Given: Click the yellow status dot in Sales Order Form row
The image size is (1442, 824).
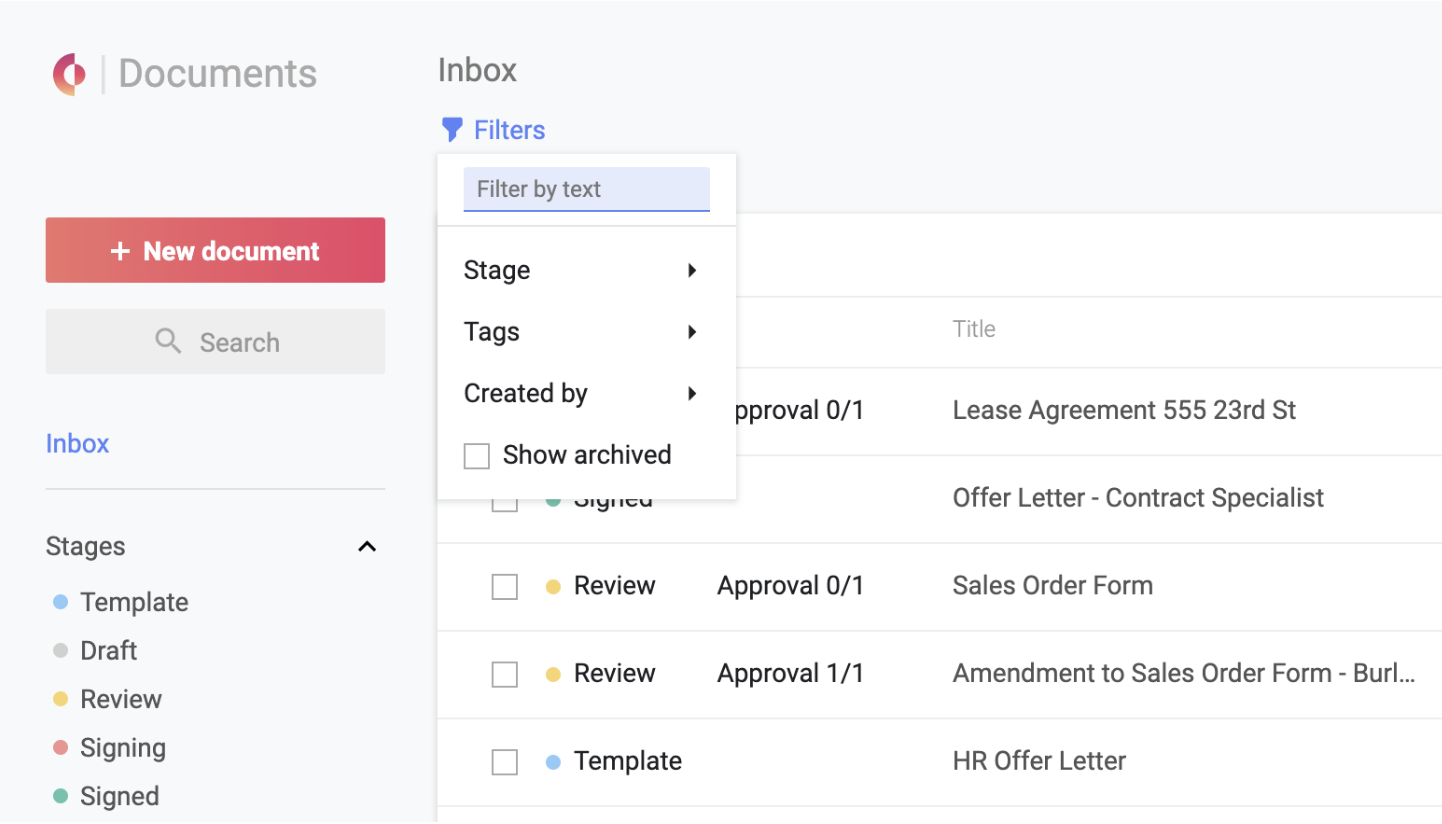Looking at the screenshot, I should click(x=553, y=587).
